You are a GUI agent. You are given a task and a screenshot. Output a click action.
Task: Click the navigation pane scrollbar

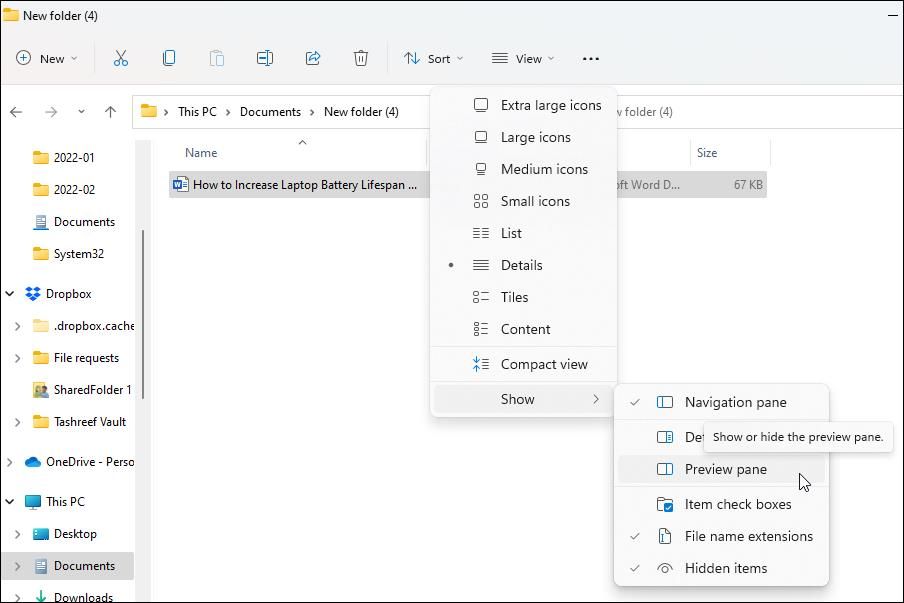point(143,314)
